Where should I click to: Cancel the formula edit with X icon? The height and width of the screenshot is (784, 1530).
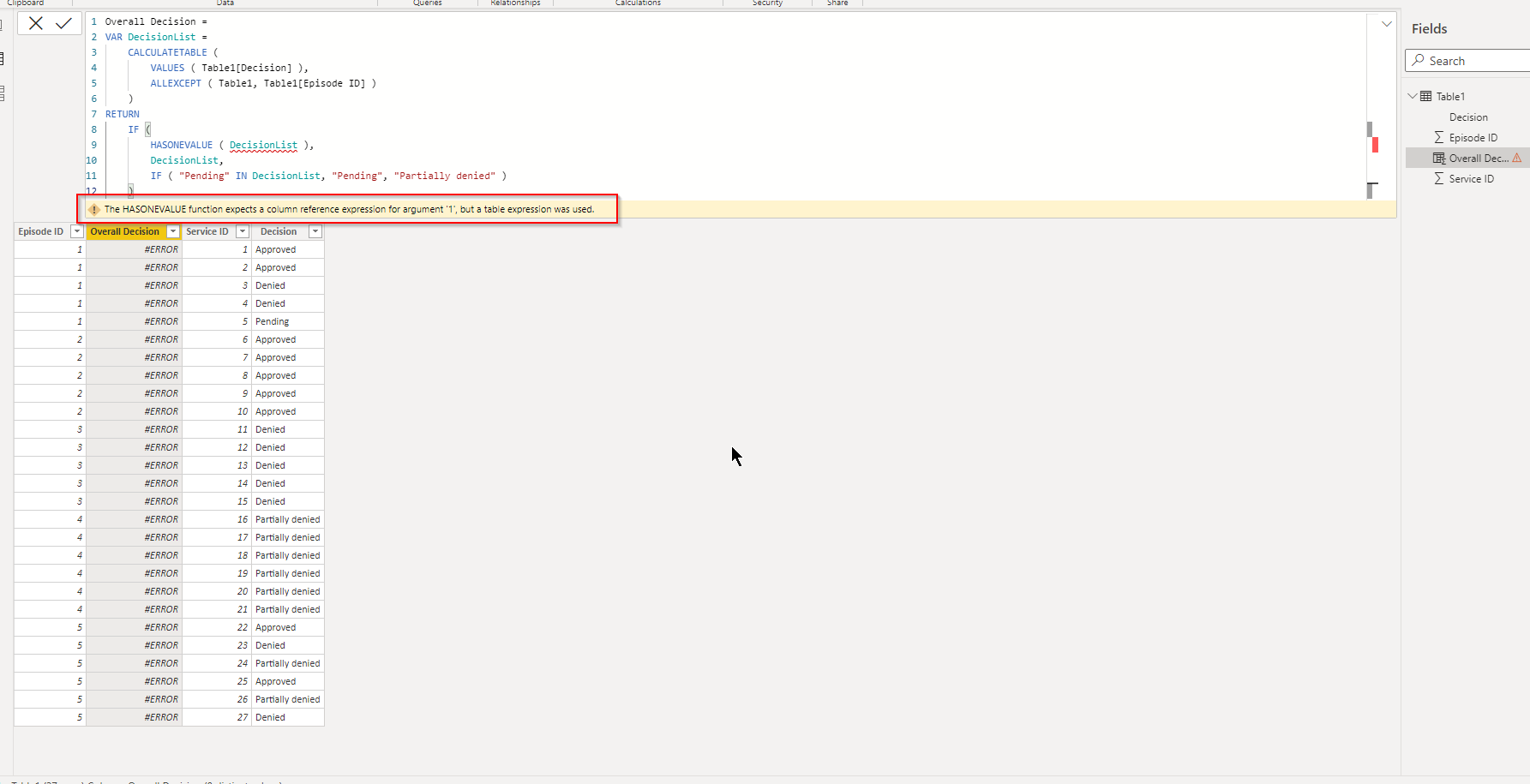36,23
